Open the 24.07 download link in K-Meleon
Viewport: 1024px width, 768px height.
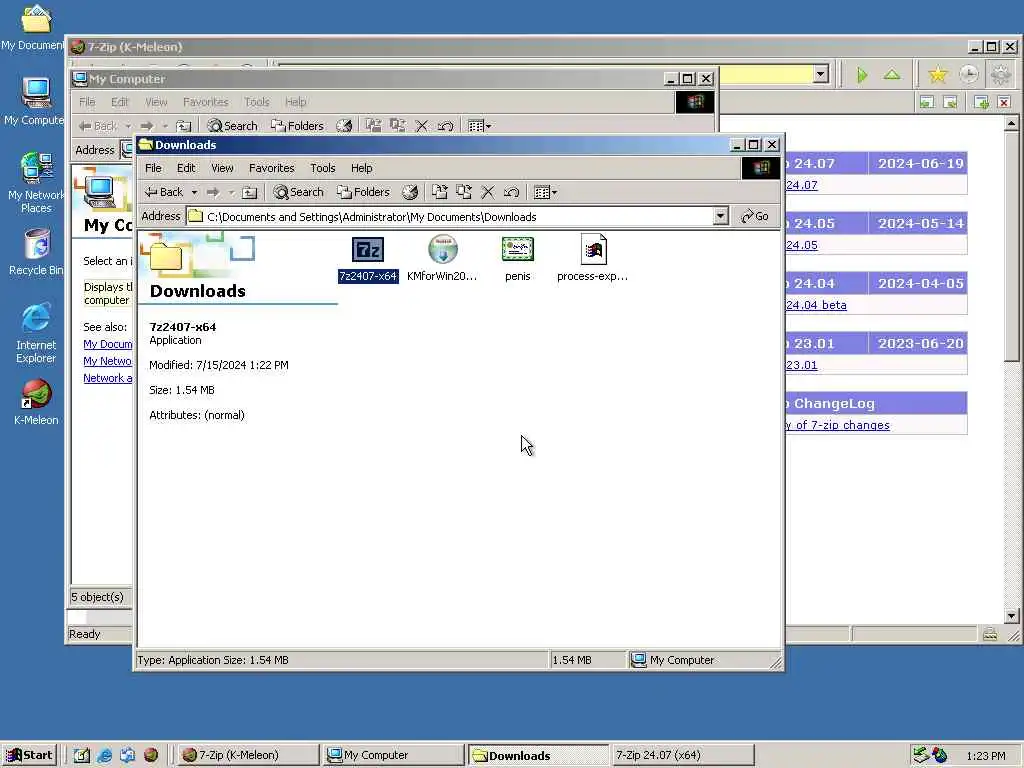pyautogui.click(x=801, y=185)
